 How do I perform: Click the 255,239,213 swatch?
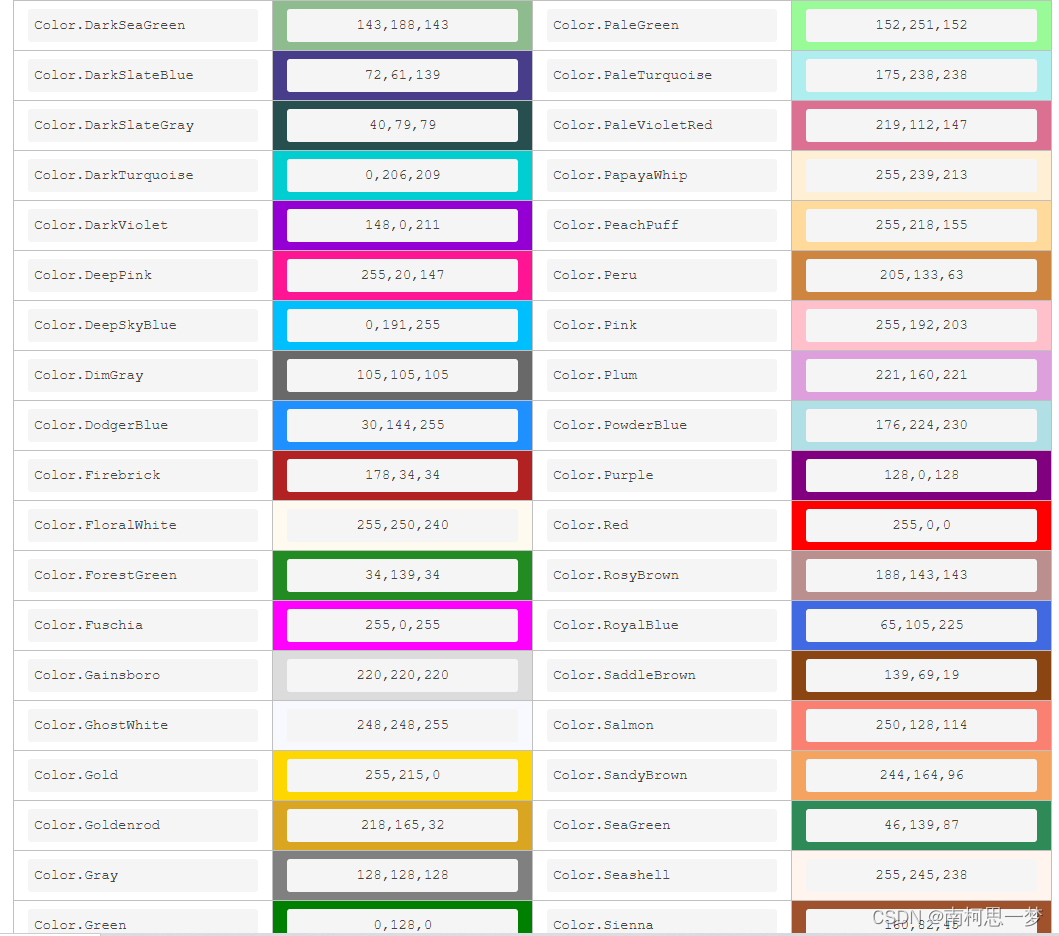[921, 175]
